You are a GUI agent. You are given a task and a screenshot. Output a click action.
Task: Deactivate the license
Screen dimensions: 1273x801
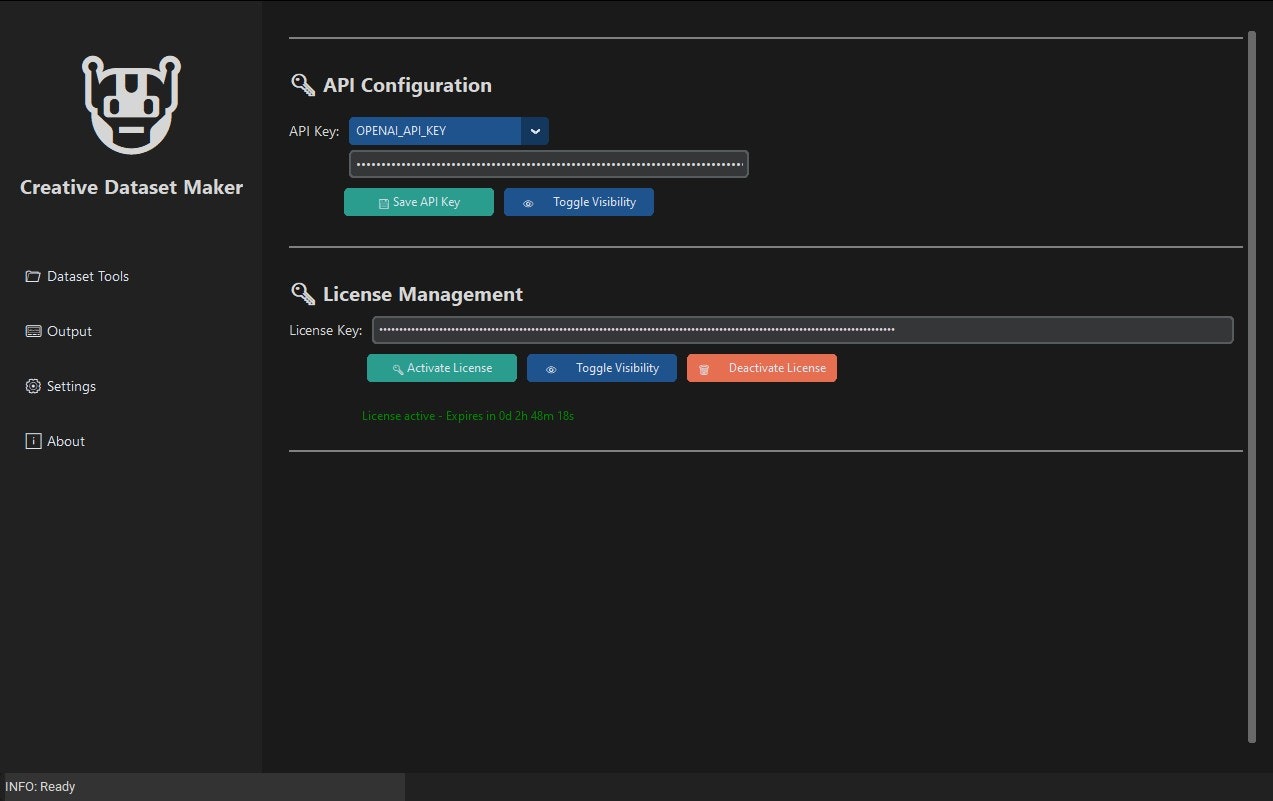(762, 368)
